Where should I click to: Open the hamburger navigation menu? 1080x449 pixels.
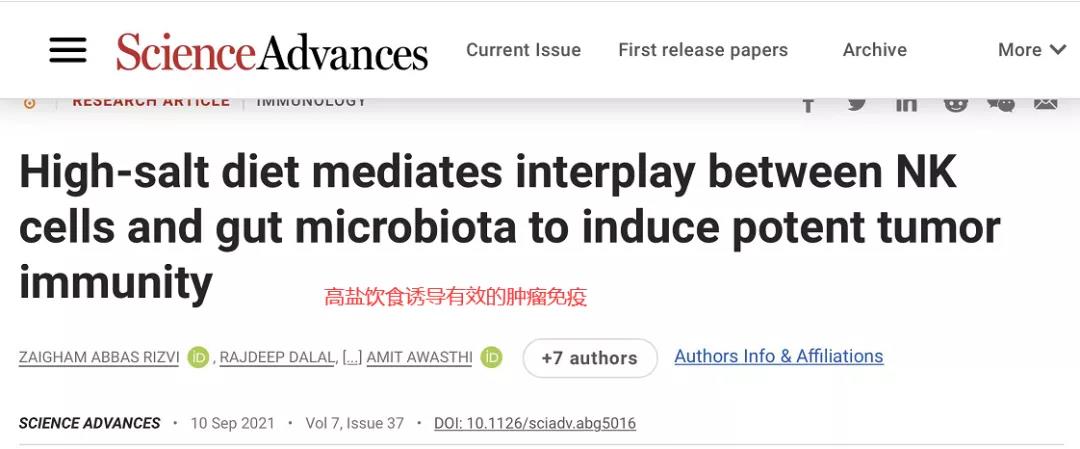68,50
